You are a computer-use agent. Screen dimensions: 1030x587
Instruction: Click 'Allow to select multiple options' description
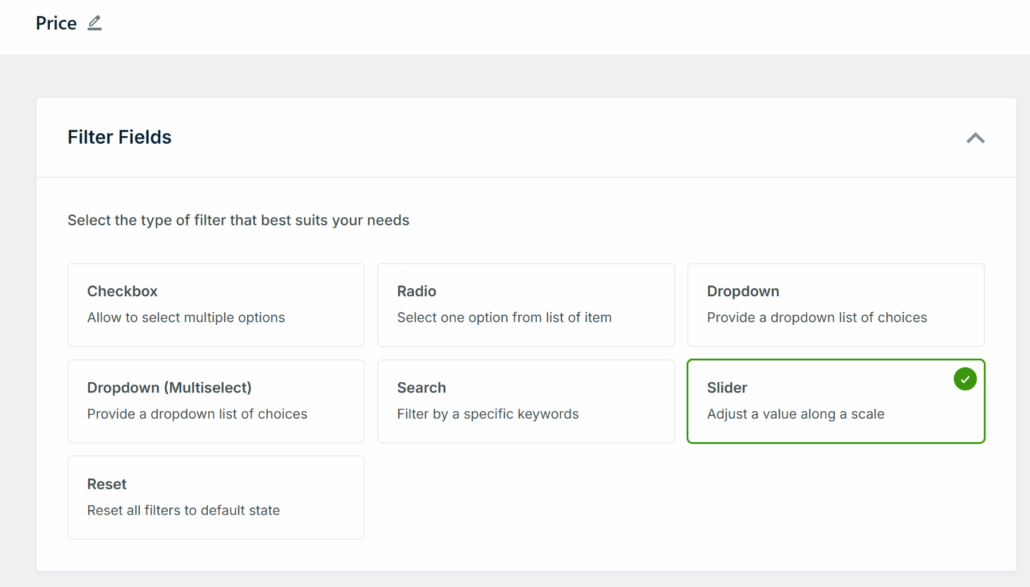click(177, 317)
